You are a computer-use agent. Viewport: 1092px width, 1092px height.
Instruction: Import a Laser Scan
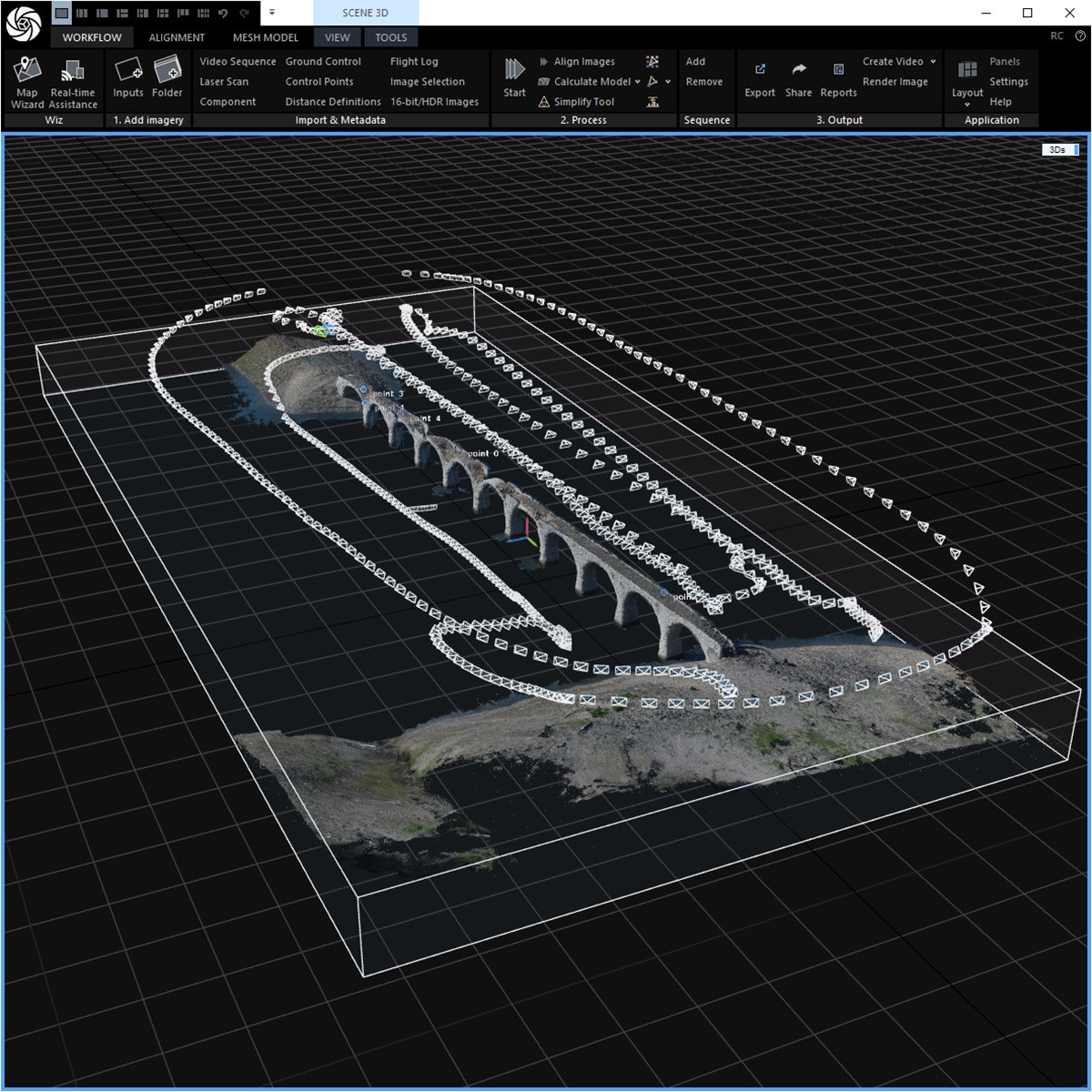[224, 82]
